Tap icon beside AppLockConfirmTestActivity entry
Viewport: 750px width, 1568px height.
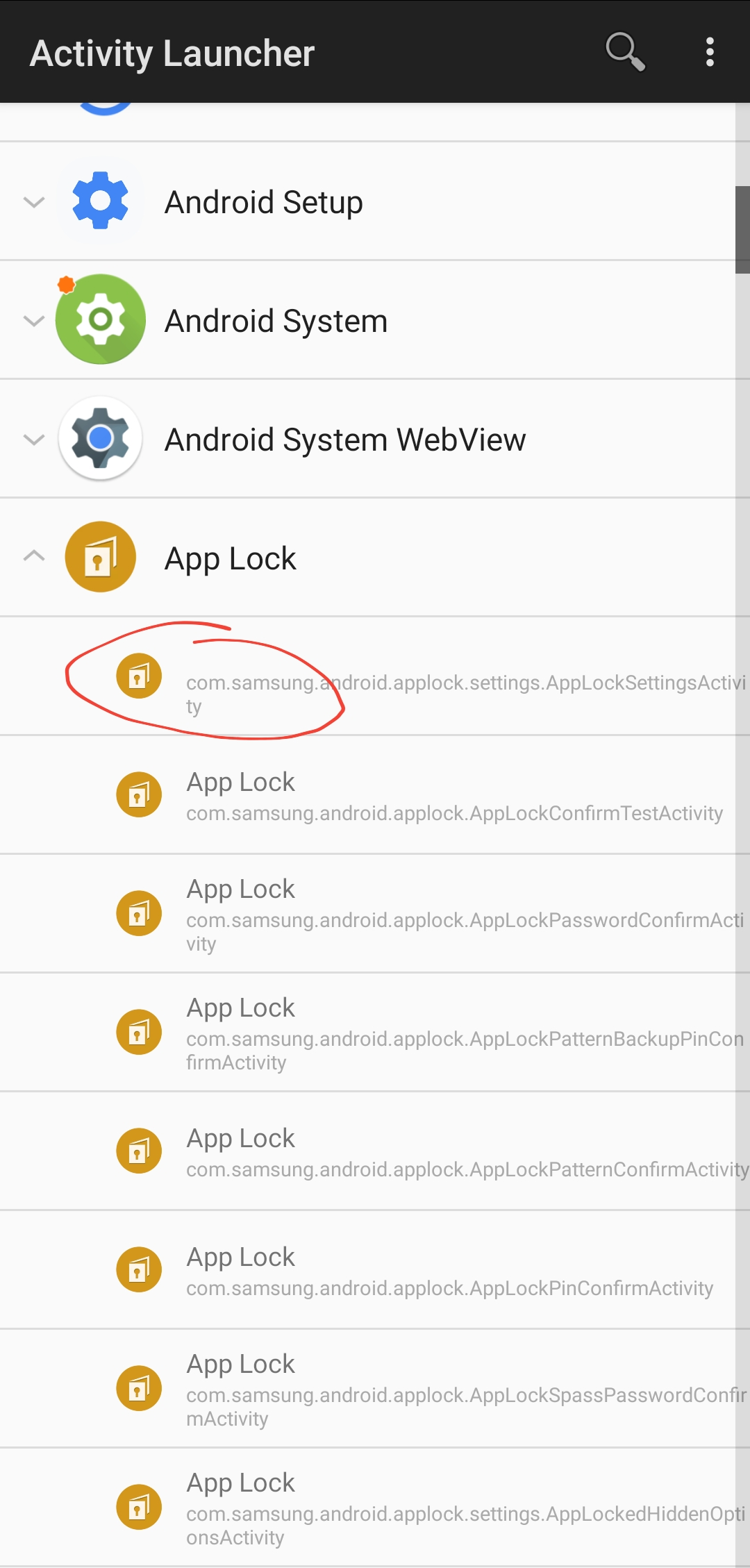[x=139, y=794]
